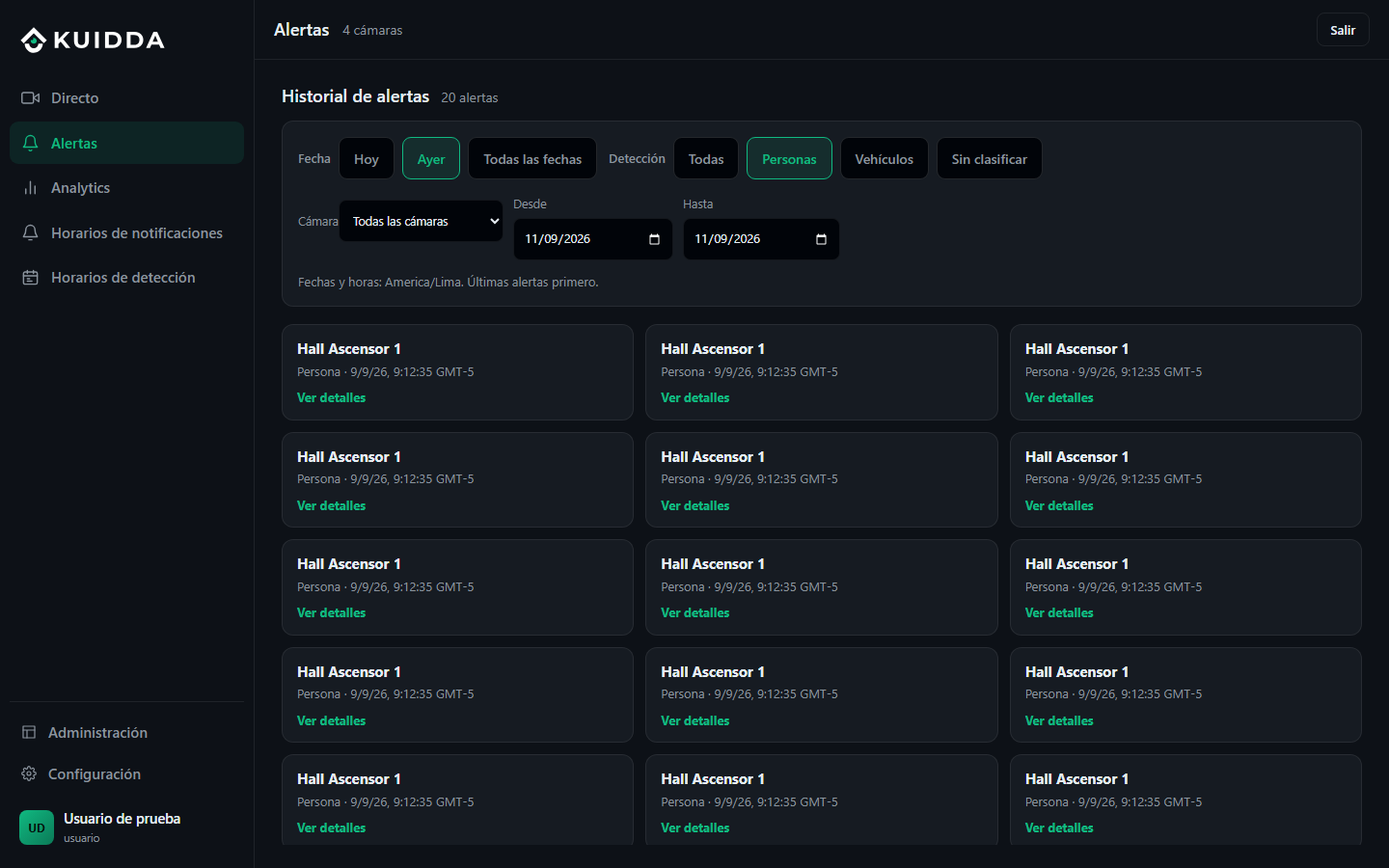Expand the Todas las cámaras dropdown

[x=421, y=221]
